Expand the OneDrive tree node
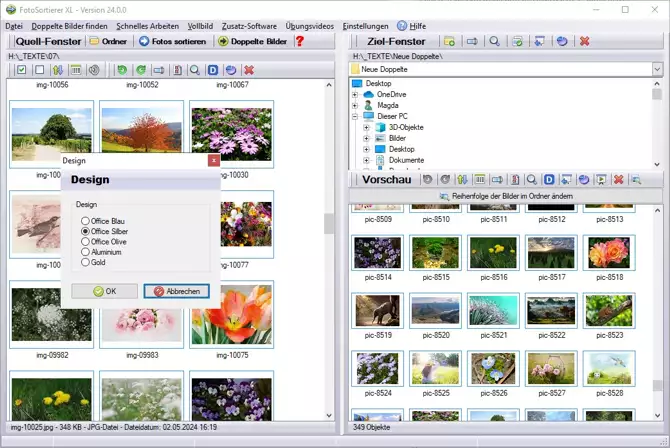 pos(355,94)
